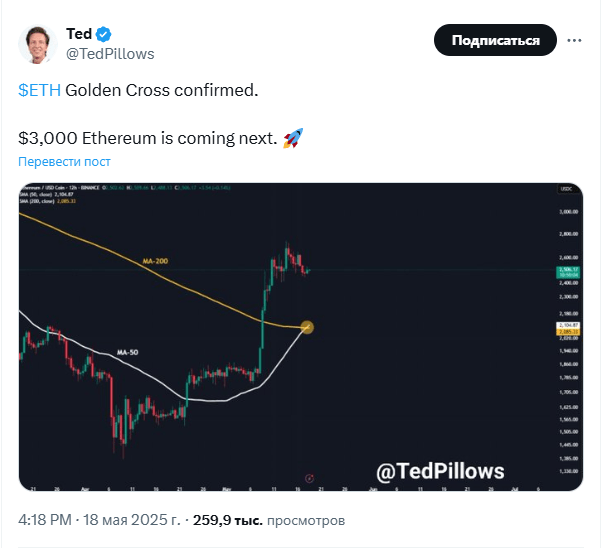Click the MA-200 label on the chart
Image resolution: width=601 pixels, height=548 pixels.
tap(155, 261)
